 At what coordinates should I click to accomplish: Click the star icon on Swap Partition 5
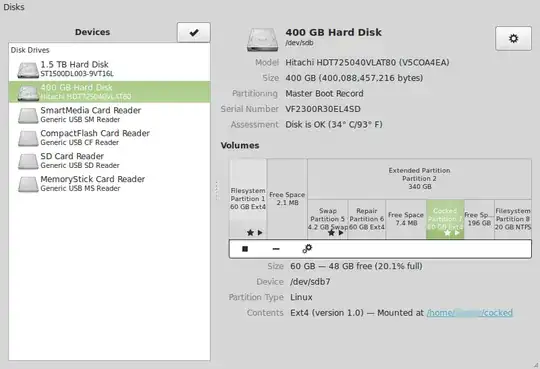(331, 233)
